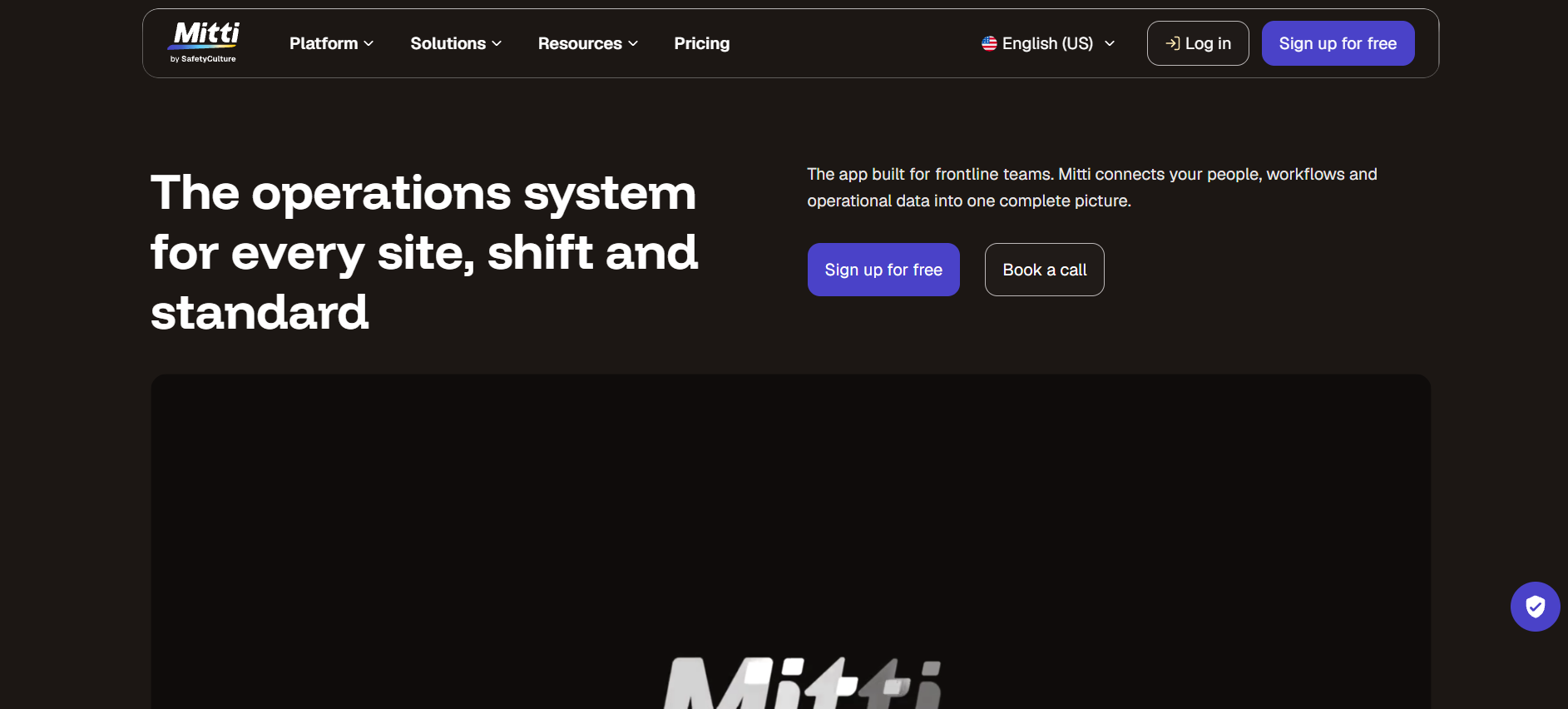Click the large Mitti video logo
This screenshot has width=1568, height=709.
[x=803, y=682]
